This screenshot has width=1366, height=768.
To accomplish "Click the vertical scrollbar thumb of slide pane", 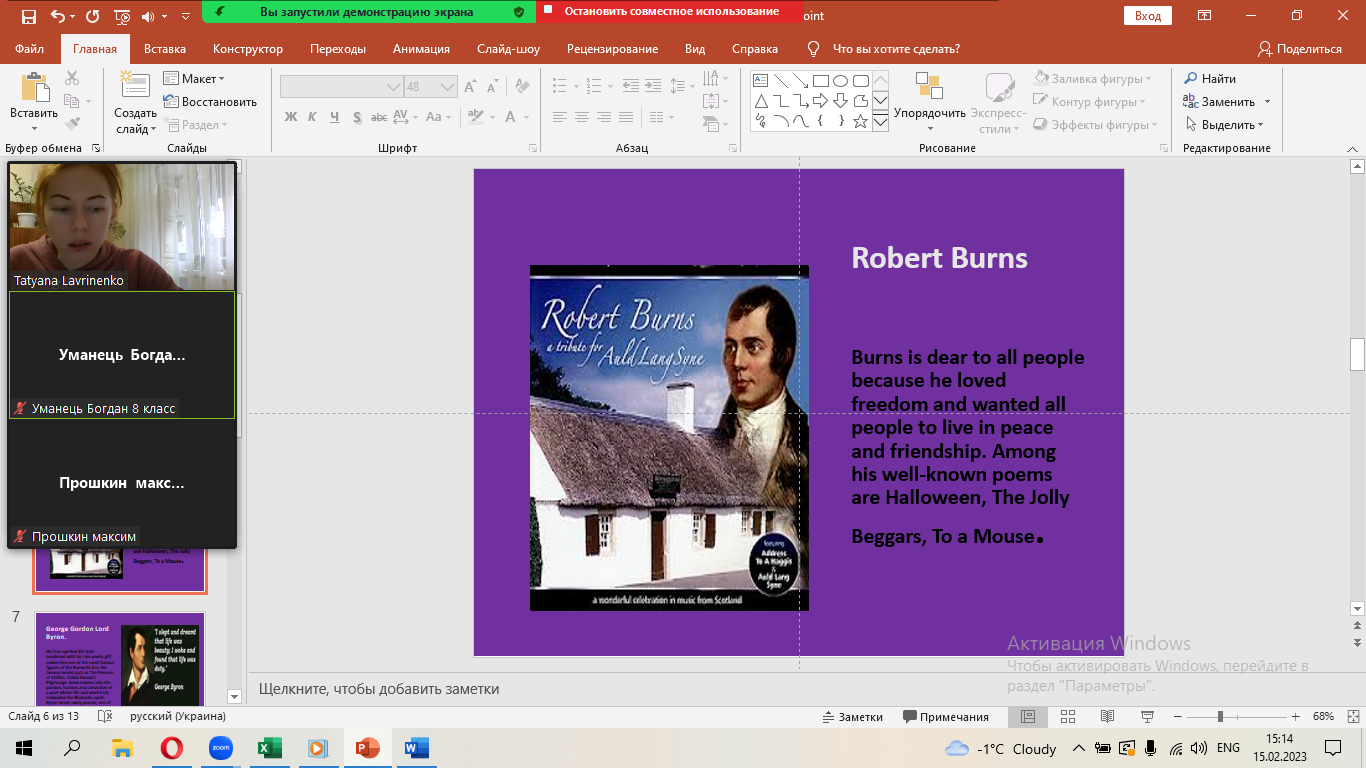I will [1357, 355].
